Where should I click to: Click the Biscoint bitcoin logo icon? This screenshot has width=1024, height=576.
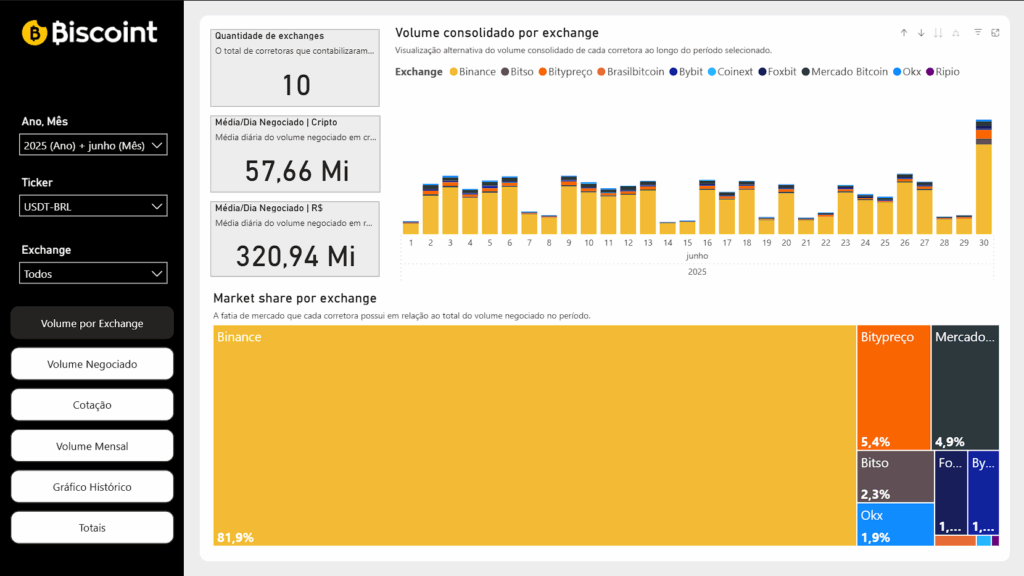coord(34,33)
